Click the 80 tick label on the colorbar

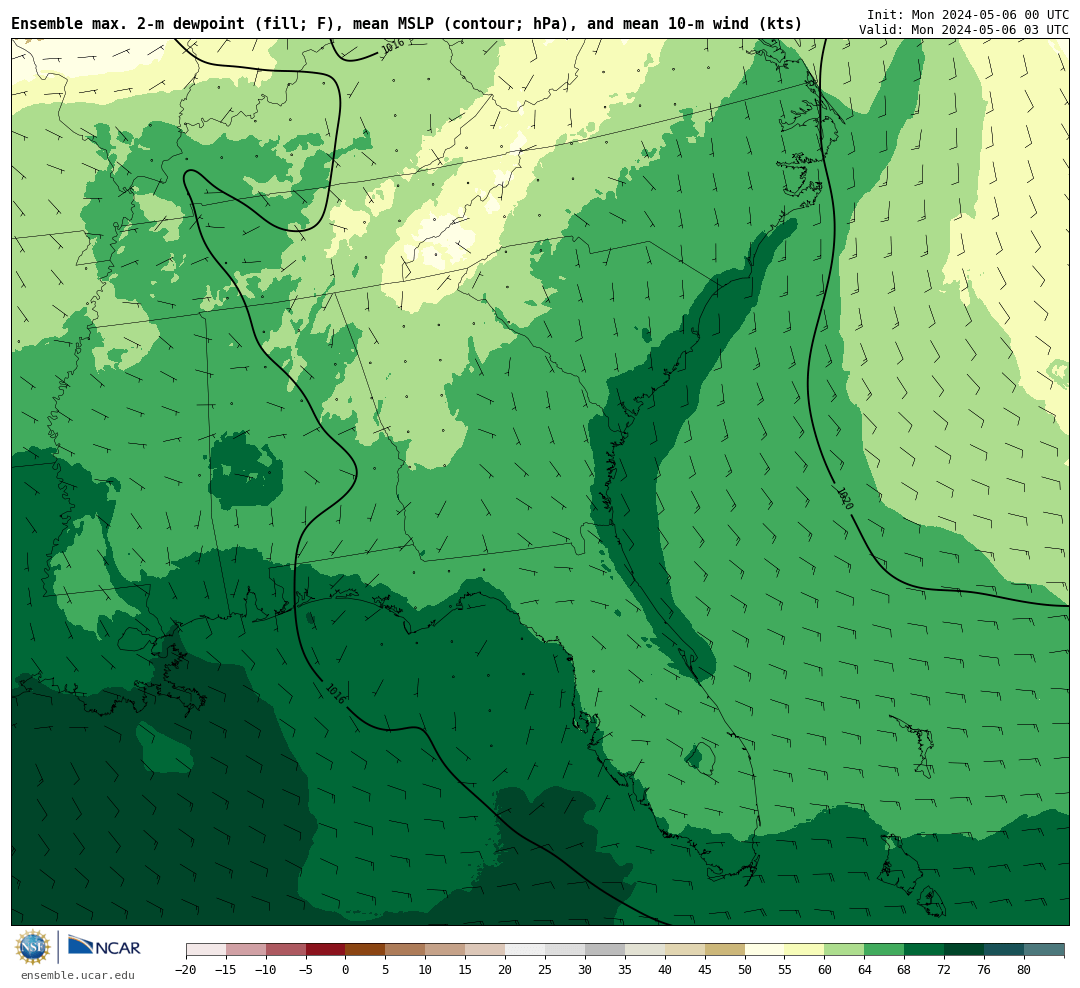pos(1024,970)
